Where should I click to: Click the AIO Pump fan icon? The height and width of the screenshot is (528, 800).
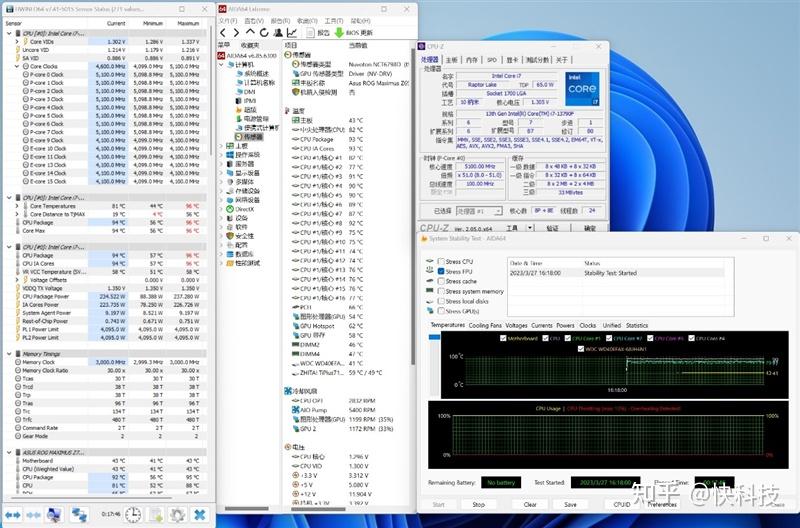[295, 410]
